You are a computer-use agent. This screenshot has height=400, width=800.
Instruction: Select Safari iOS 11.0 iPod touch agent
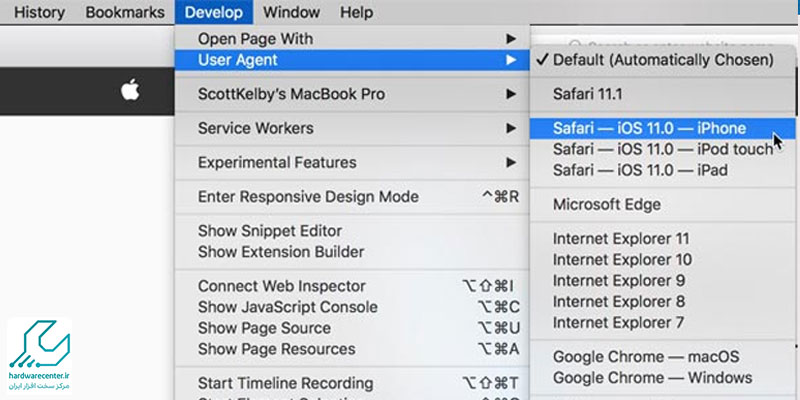(662, 149)
